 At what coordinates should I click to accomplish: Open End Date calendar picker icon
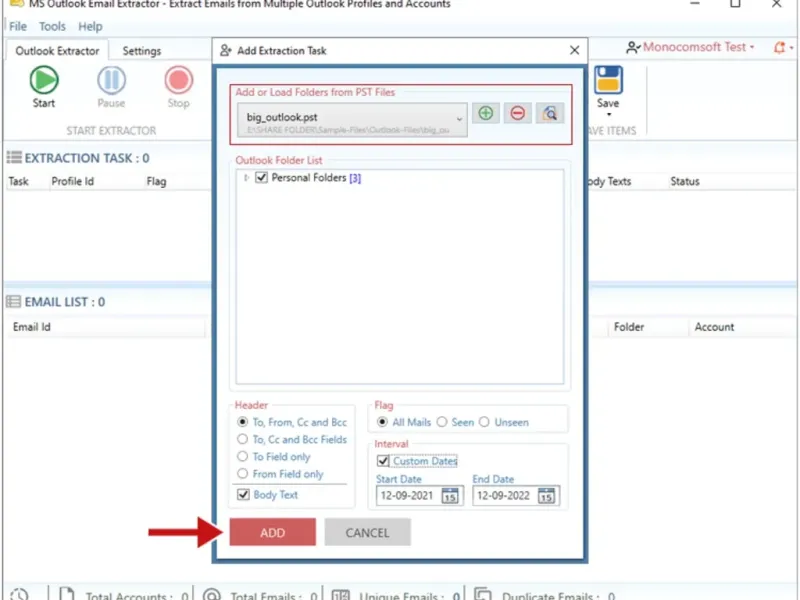[546, 495]
